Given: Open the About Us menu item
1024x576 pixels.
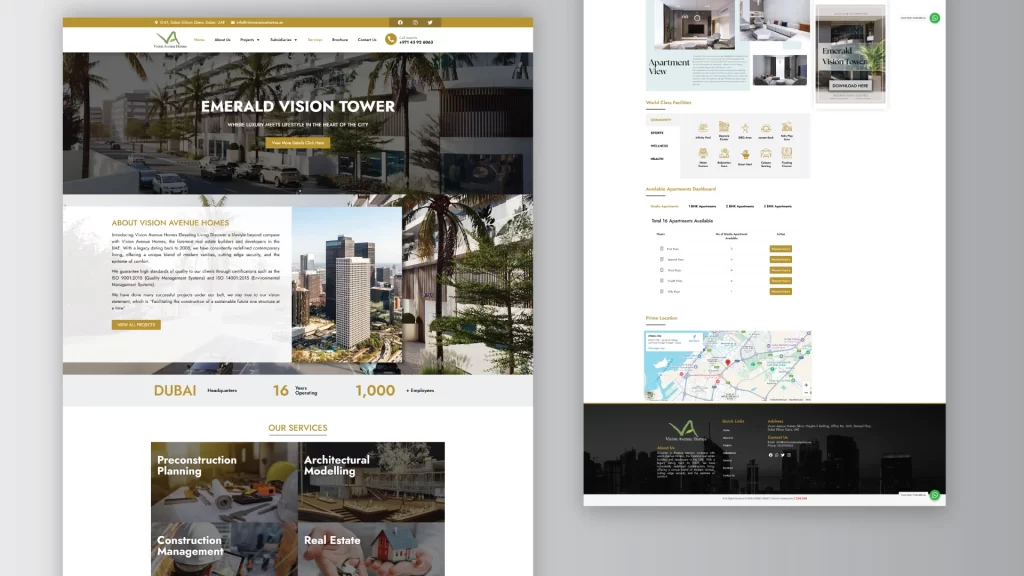Looking at the screenshot, I should tap(222, 40).
